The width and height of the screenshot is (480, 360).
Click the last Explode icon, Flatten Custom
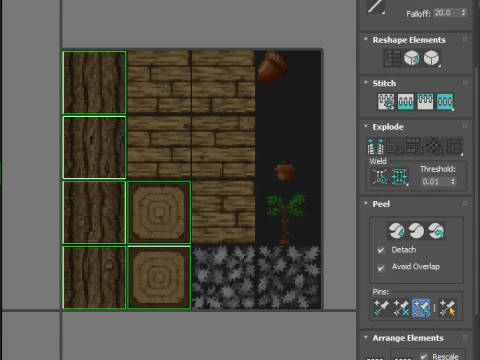click(454, 147)
